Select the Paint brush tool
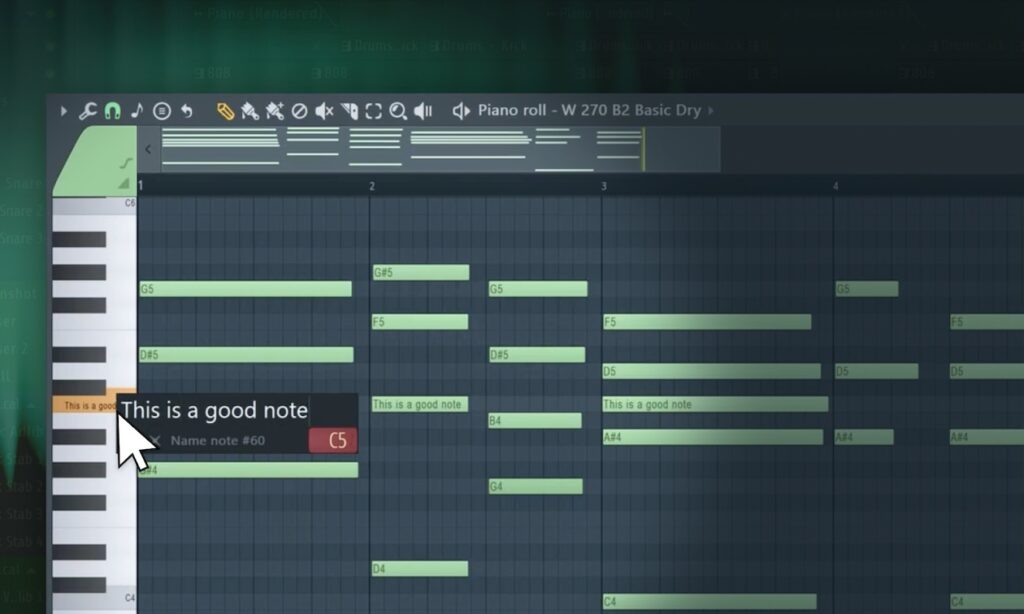 point(250,111)
